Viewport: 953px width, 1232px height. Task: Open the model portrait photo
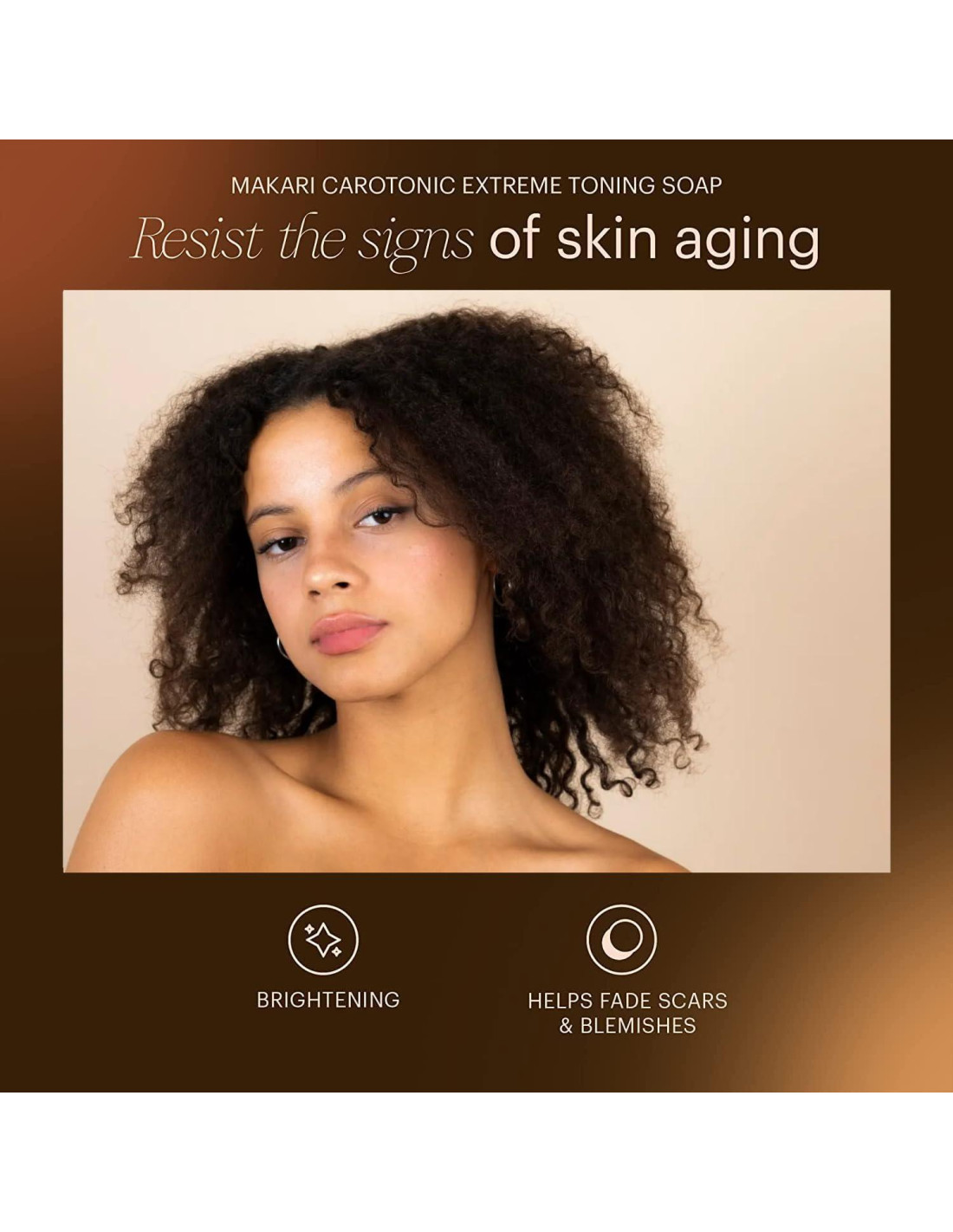(476, 580)
